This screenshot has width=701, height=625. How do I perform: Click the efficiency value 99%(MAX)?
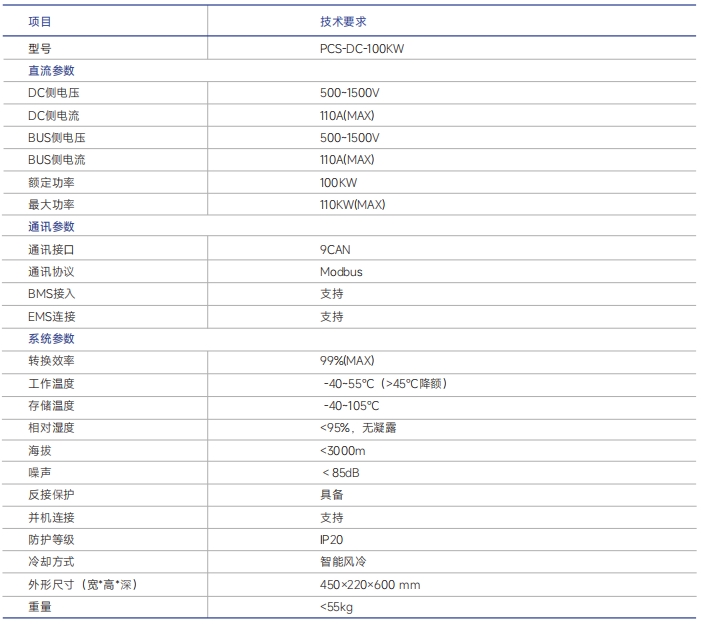point(347,361)
